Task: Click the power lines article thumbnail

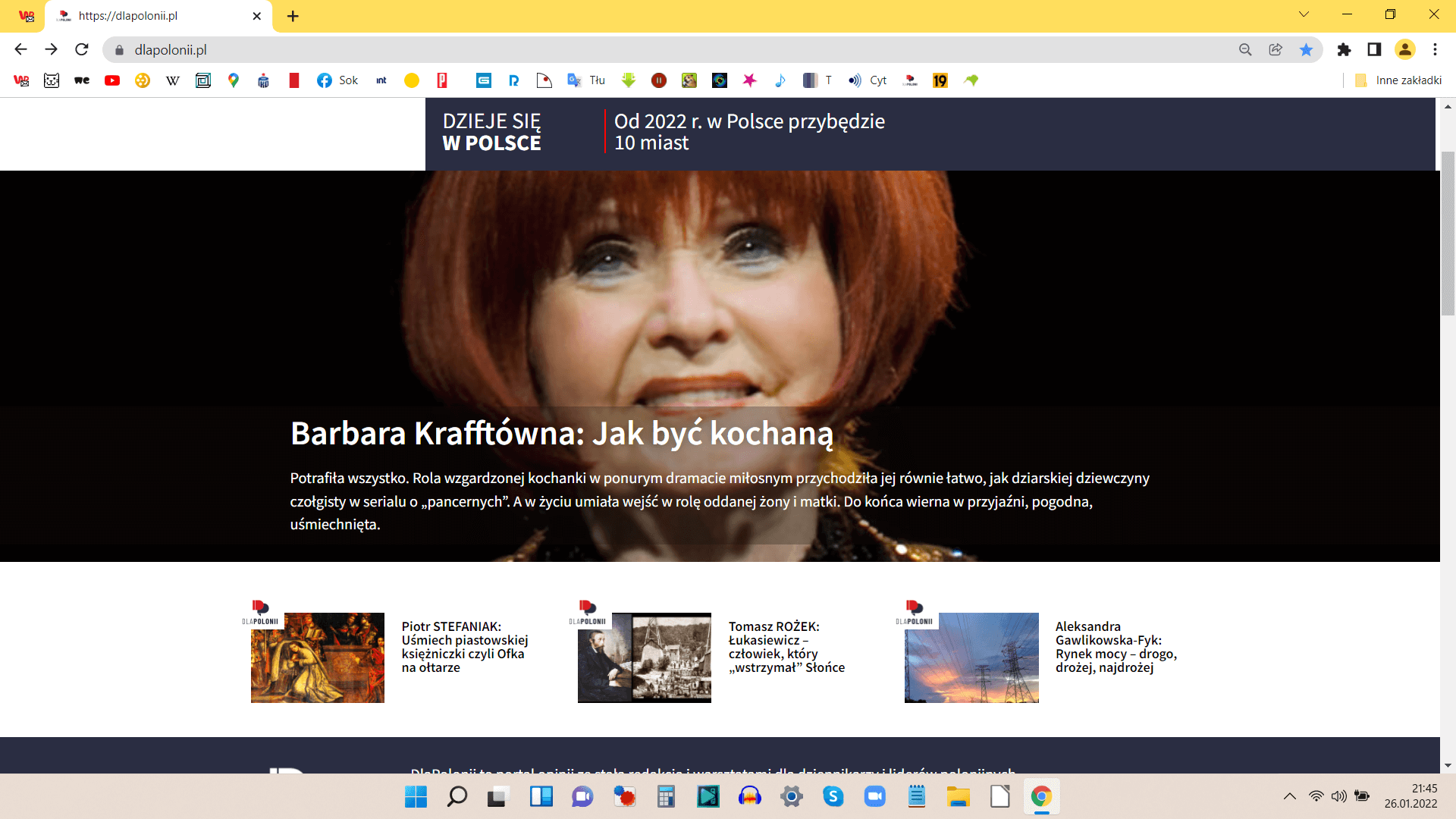Action: click(x=971, y=657)
